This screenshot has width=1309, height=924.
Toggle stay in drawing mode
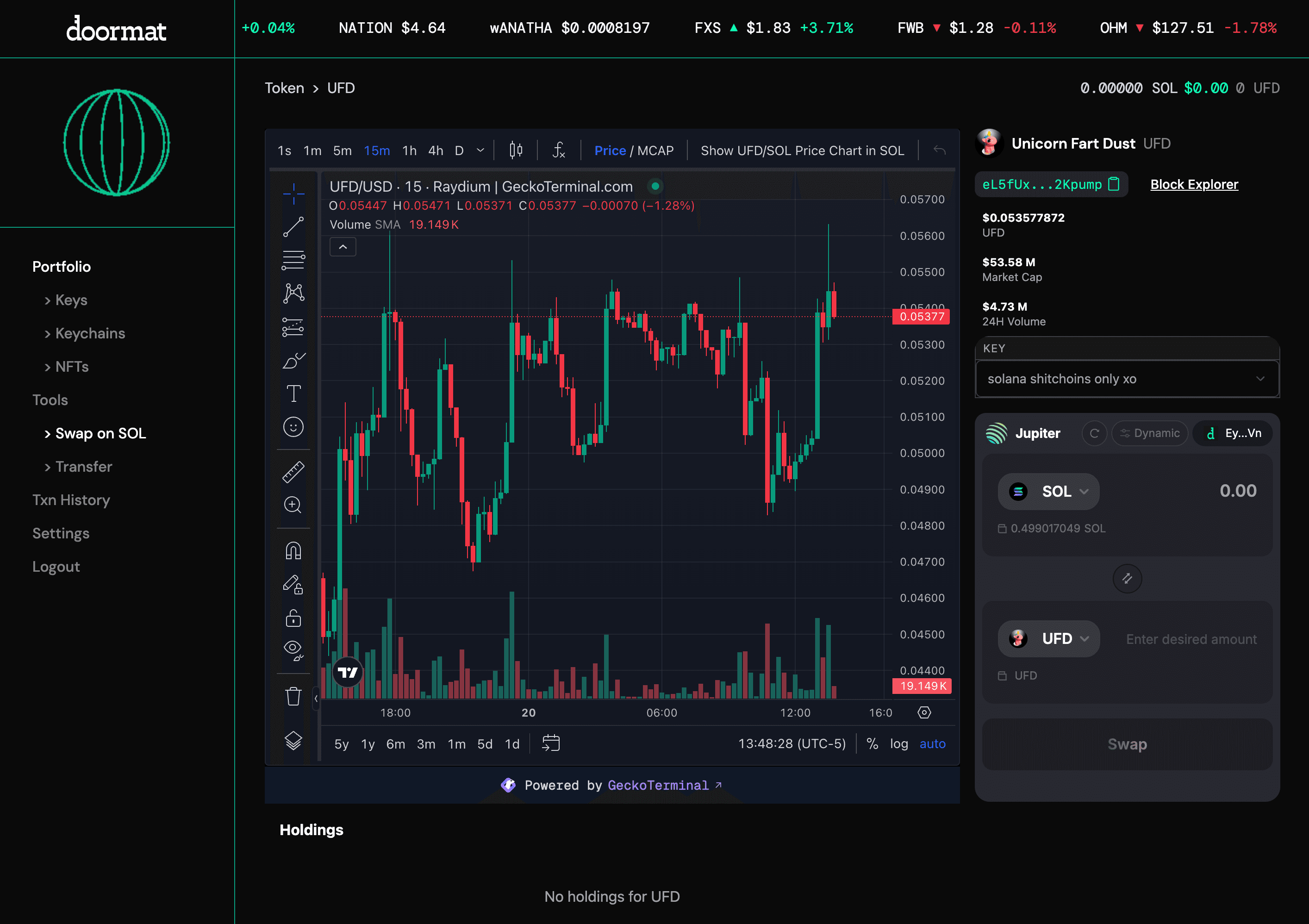(x=293, y=585)
